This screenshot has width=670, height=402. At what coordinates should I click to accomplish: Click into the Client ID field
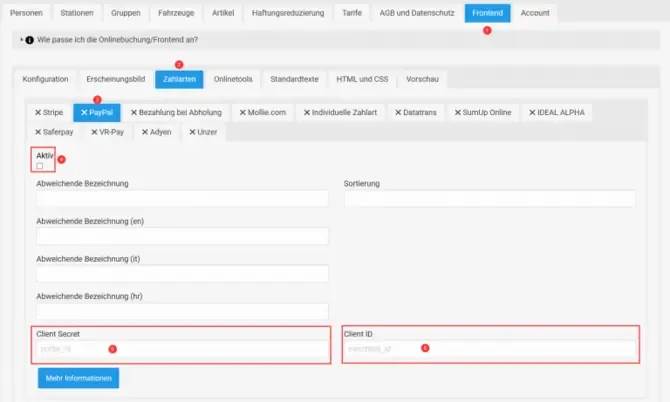[x=490, y=349]
